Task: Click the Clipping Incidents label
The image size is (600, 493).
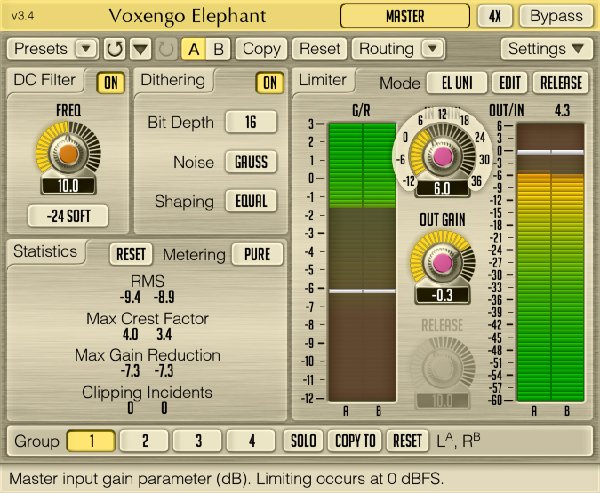Action: (147, 393)
